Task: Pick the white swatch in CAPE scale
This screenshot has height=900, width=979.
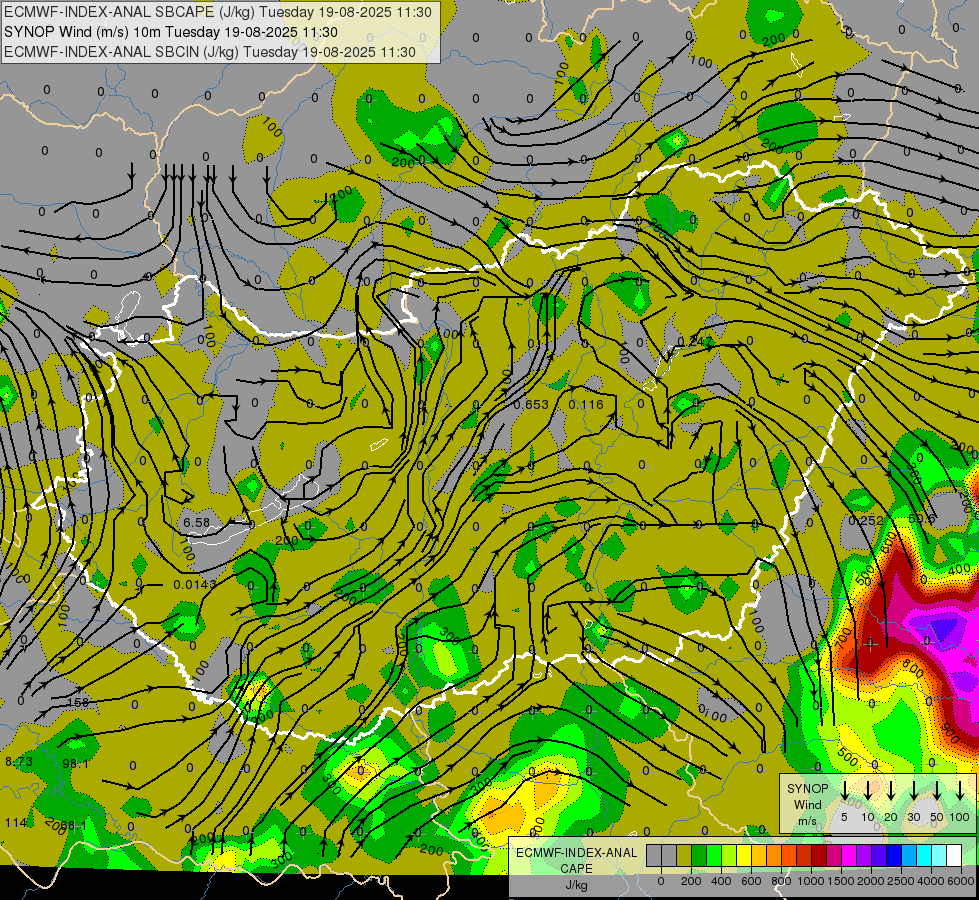Action: (953, 855)
